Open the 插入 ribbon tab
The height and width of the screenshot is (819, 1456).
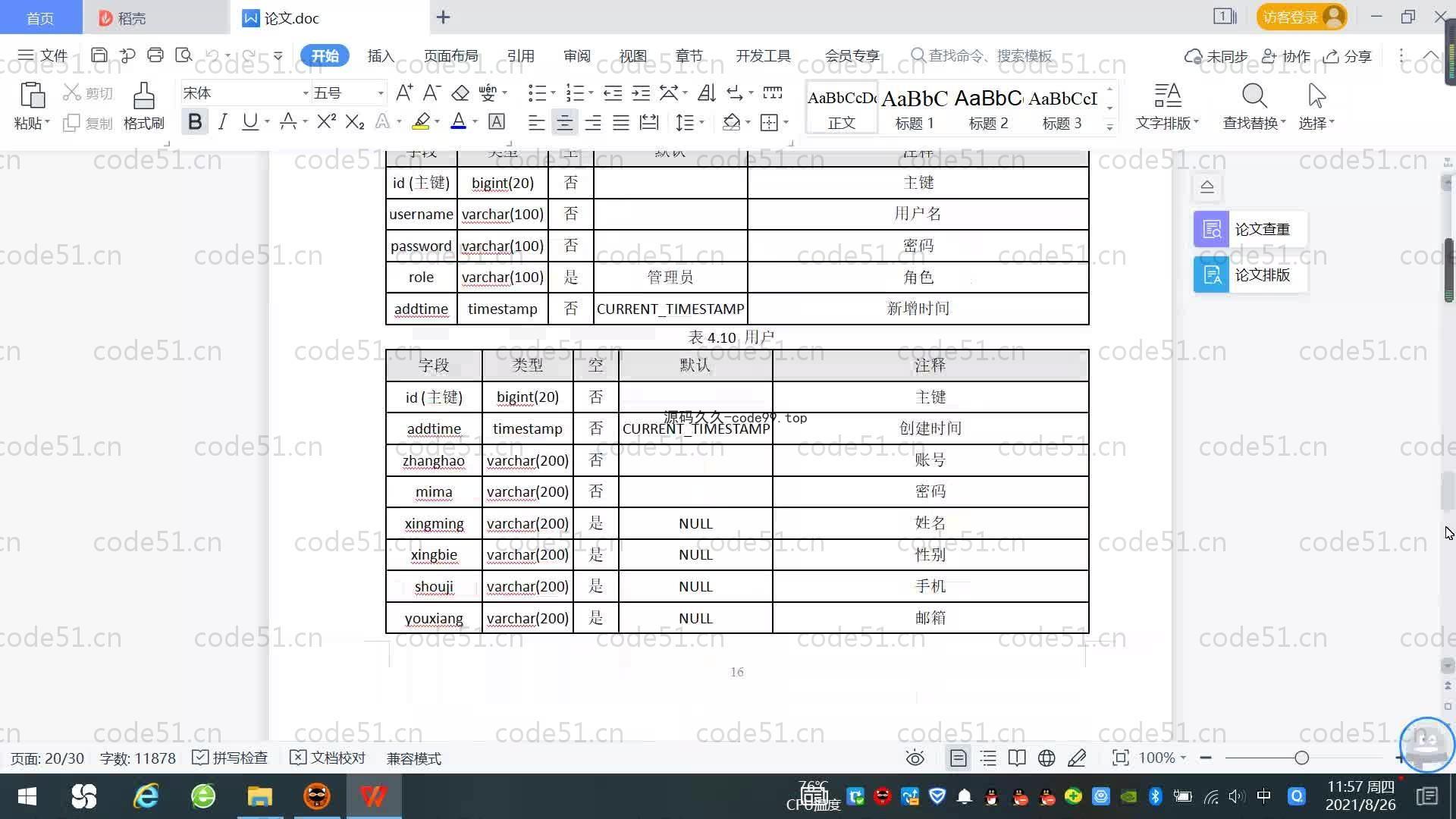click(381, 56)
